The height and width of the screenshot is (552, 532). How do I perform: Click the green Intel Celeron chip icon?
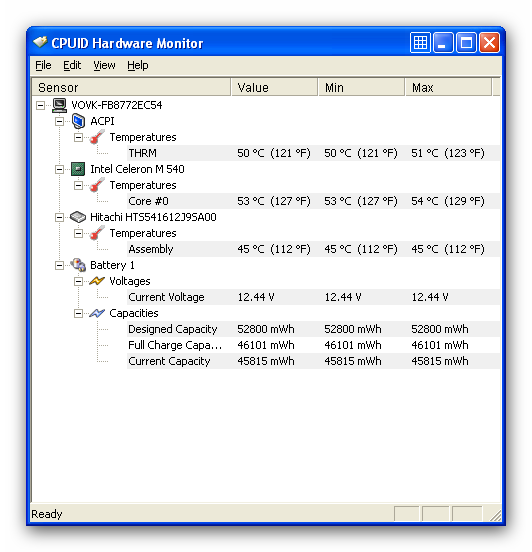coord(78,169)
